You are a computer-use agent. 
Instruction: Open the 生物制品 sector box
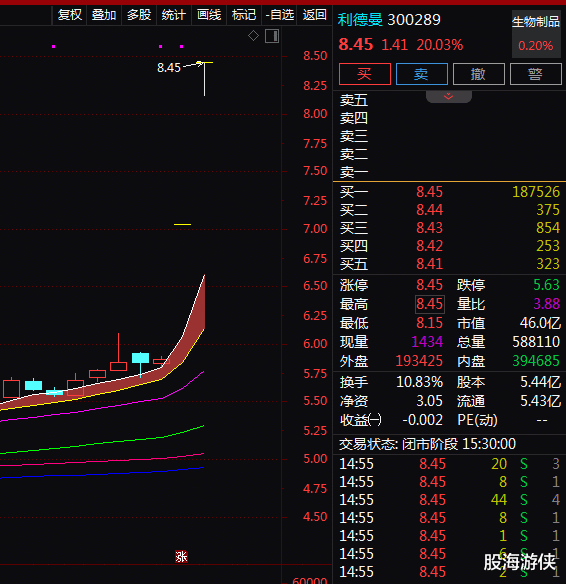click(536, 34)
